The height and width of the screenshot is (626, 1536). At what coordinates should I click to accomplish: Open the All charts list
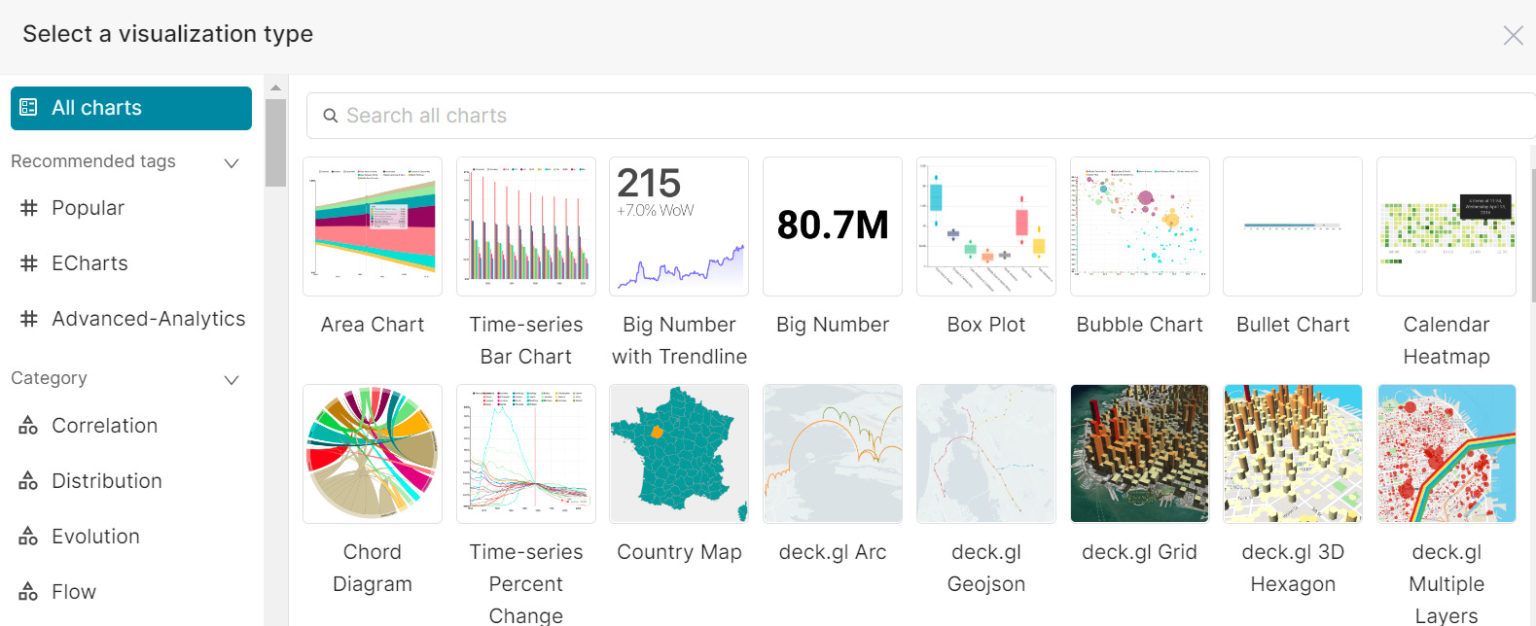131,108
